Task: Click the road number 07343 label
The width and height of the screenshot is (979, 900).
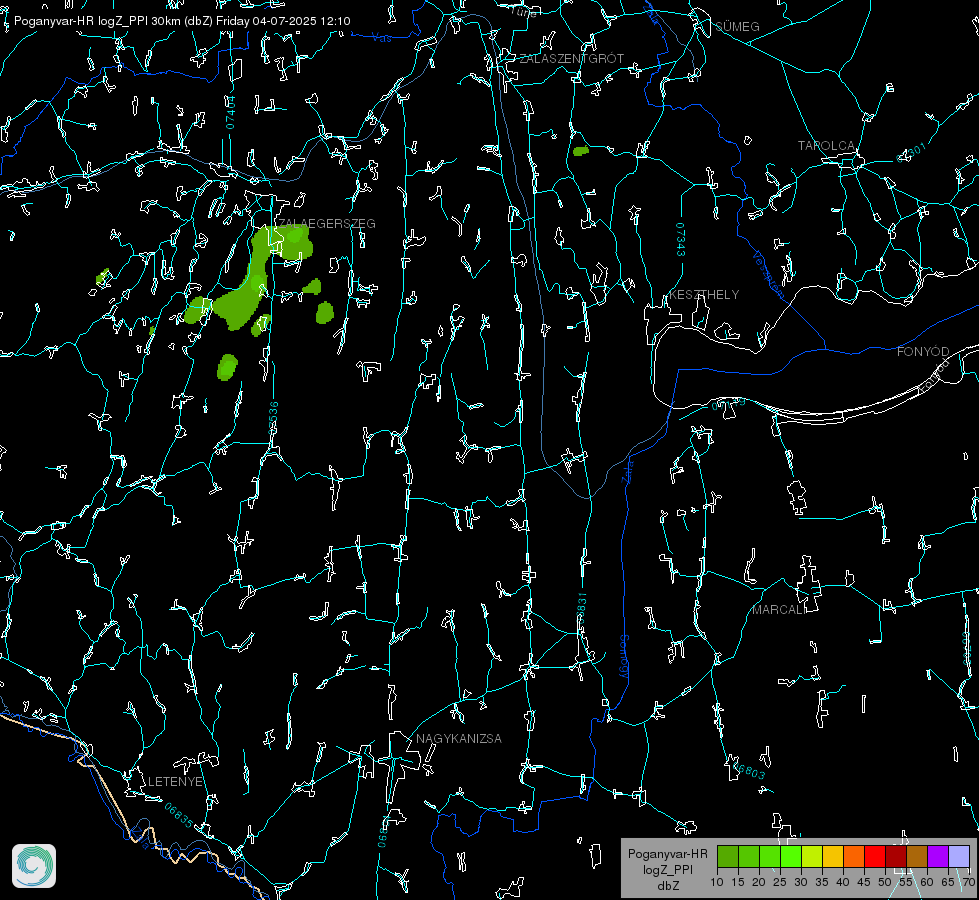Action: (680, 239)
